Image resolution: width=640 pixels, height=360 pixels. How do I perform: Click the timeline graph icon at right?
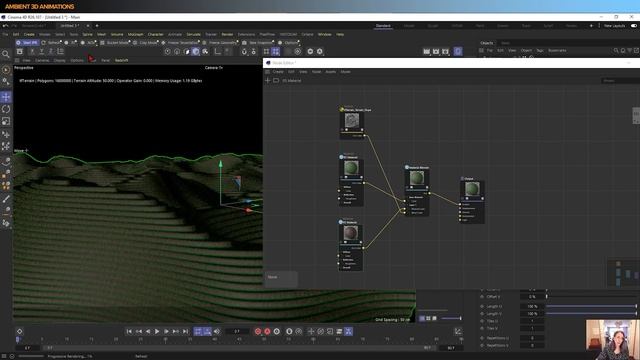458,331
